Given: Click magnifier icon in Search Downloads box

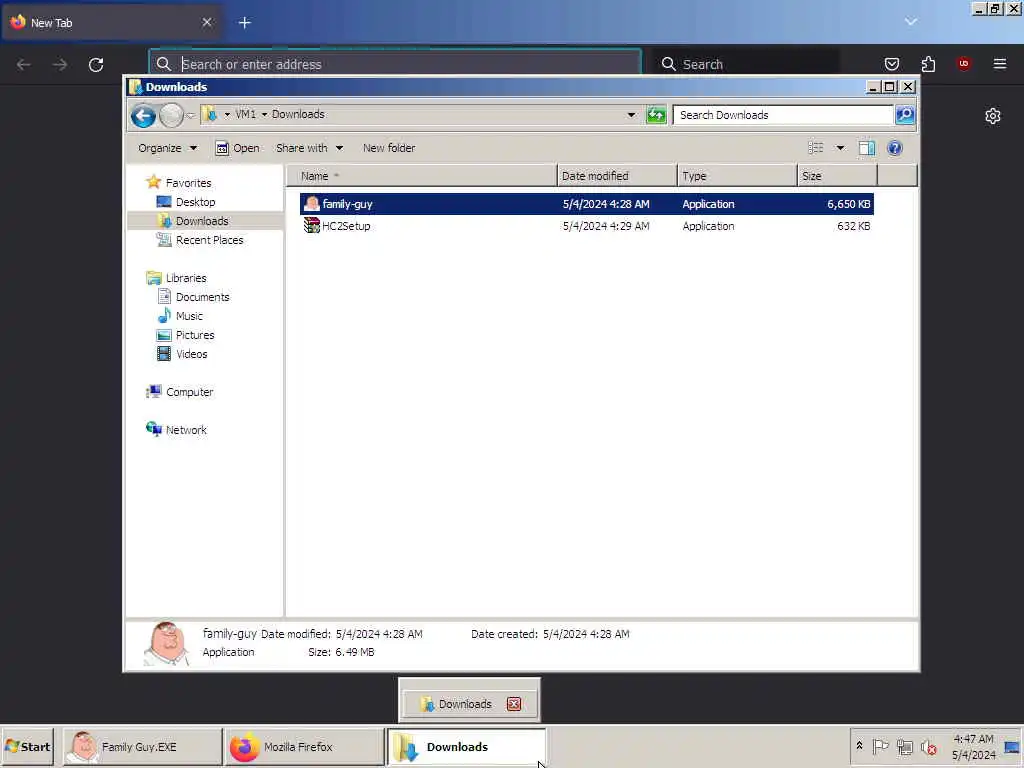Looking at the screenshot, I should coord(904,115).
